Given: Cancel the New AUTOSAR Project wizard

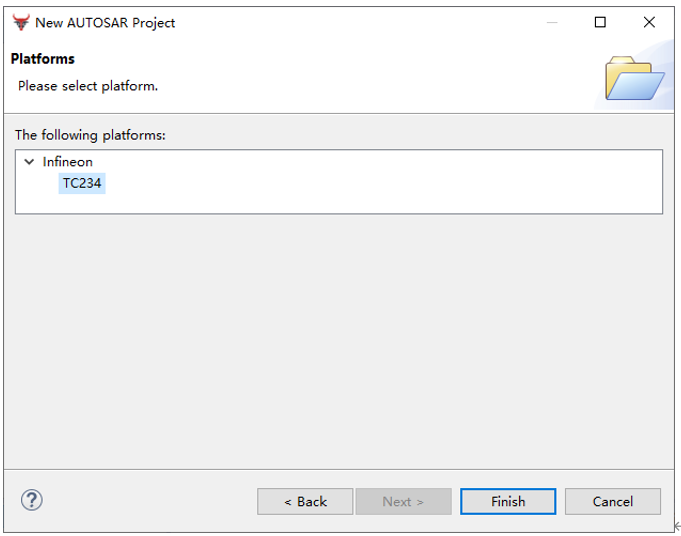Looking at the screenshot, I should [x=613, y=502].
